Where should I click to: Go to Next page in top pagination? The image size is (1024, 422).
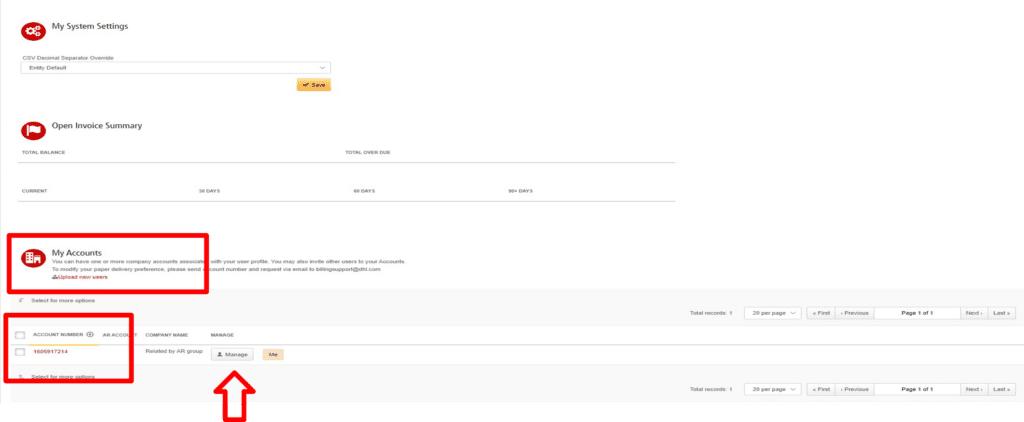tap(973, 313)
